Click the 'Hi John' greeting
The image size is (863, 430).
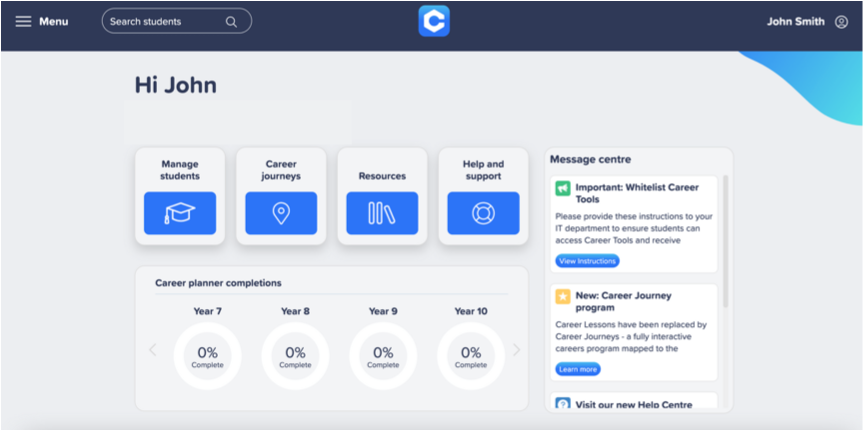(176, 85)
